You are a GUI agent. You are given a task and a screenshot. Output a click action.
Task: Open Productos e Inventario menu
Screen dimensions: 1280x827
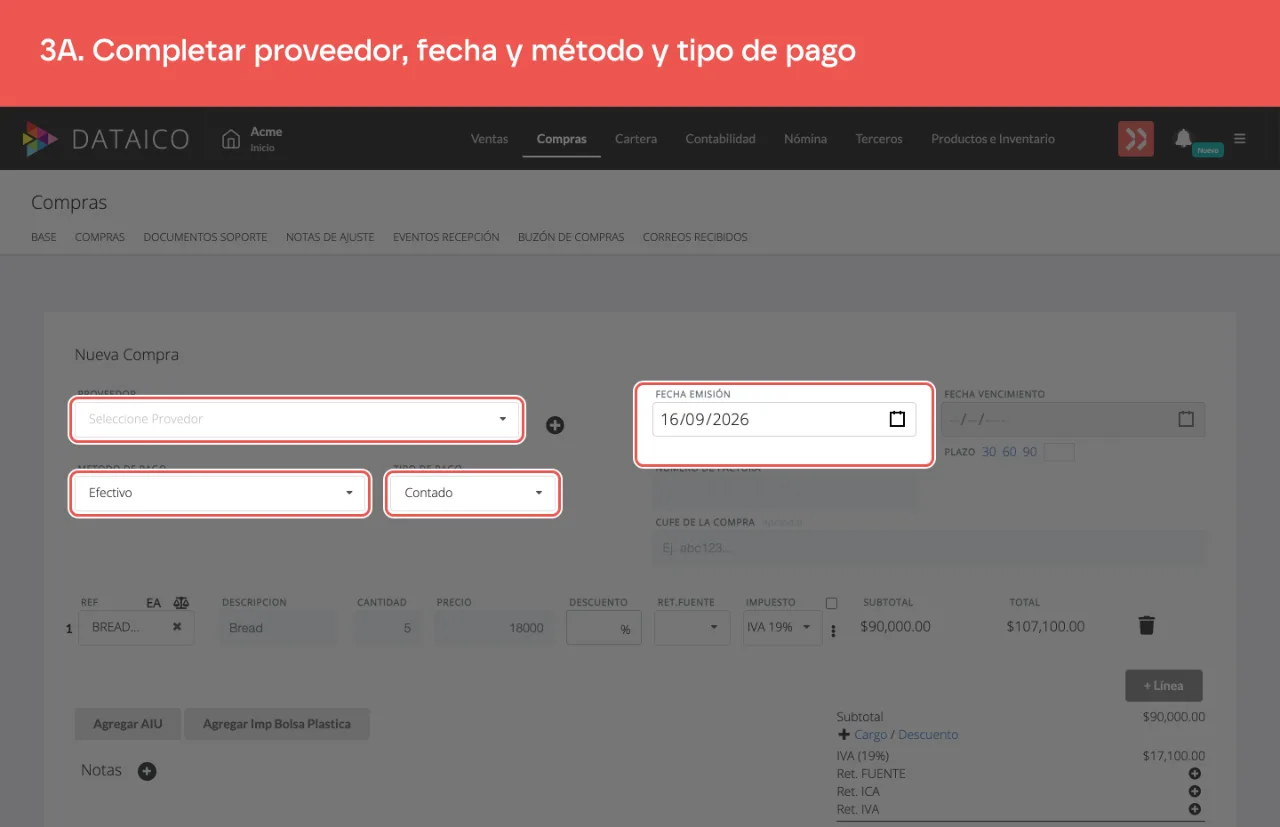coord(993,139)
